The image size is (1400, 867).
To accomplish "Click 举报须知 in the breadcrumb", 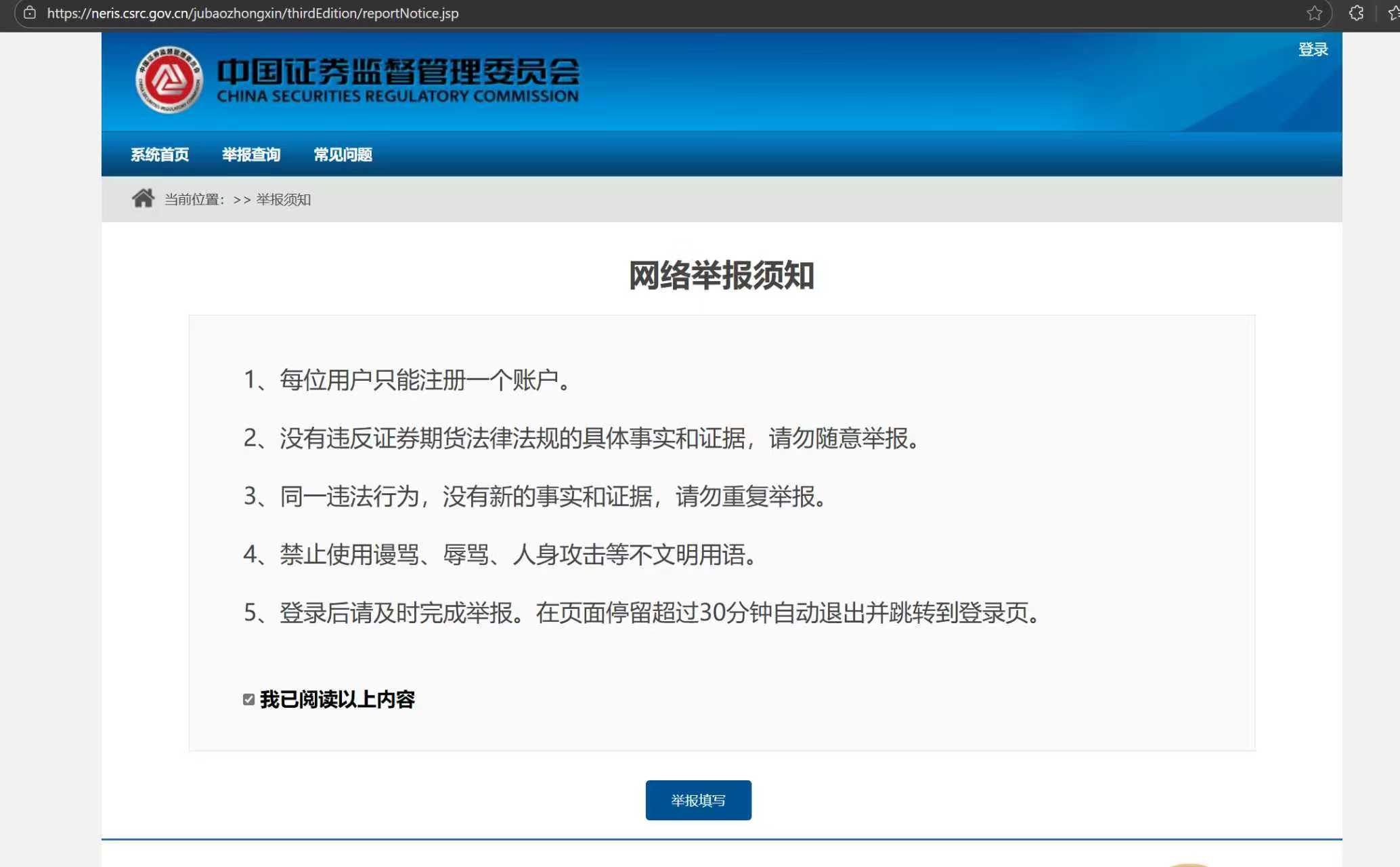I will click(x=283, y=199).
